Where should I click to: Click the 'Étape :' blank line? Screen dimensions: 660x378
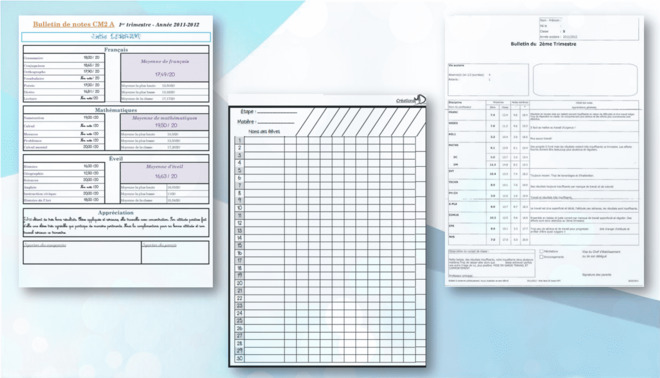(277, 112)
